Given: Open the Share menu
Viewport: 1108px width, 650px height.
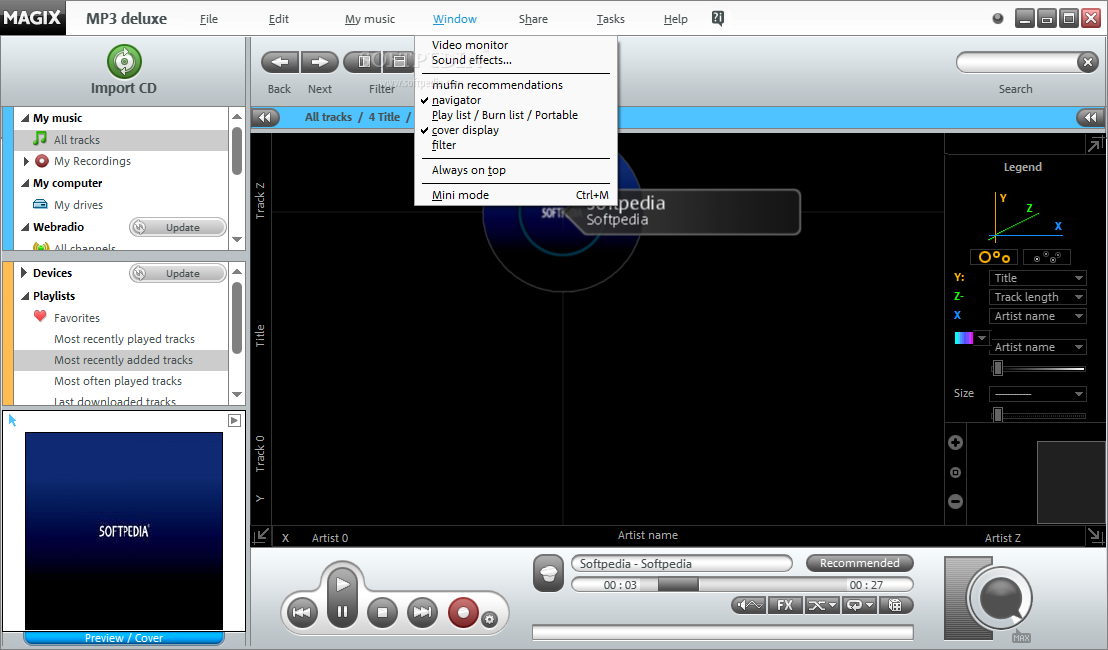Looking at the screenshot, I should pos(533,19).
